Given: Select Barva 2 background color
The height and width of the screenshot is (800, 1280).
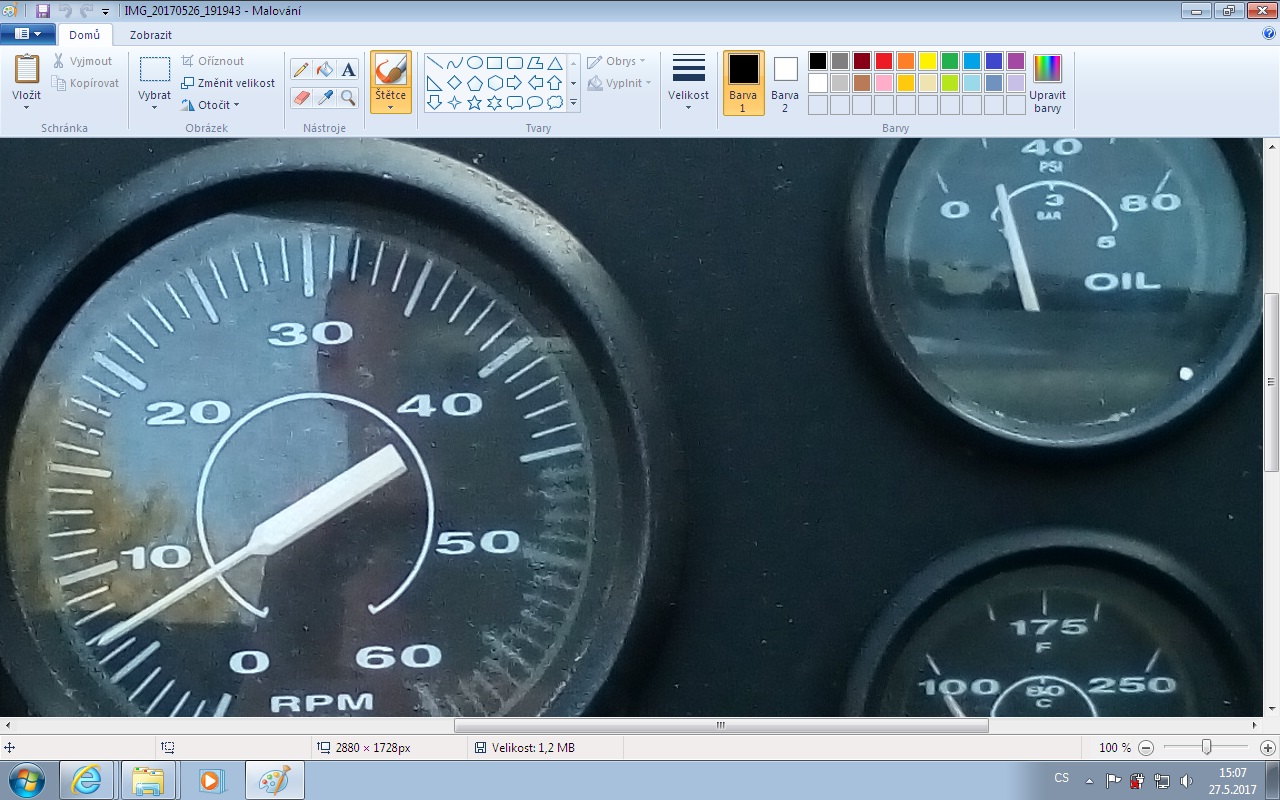Looking at the screenshot, I should click(x=785, y=82).
